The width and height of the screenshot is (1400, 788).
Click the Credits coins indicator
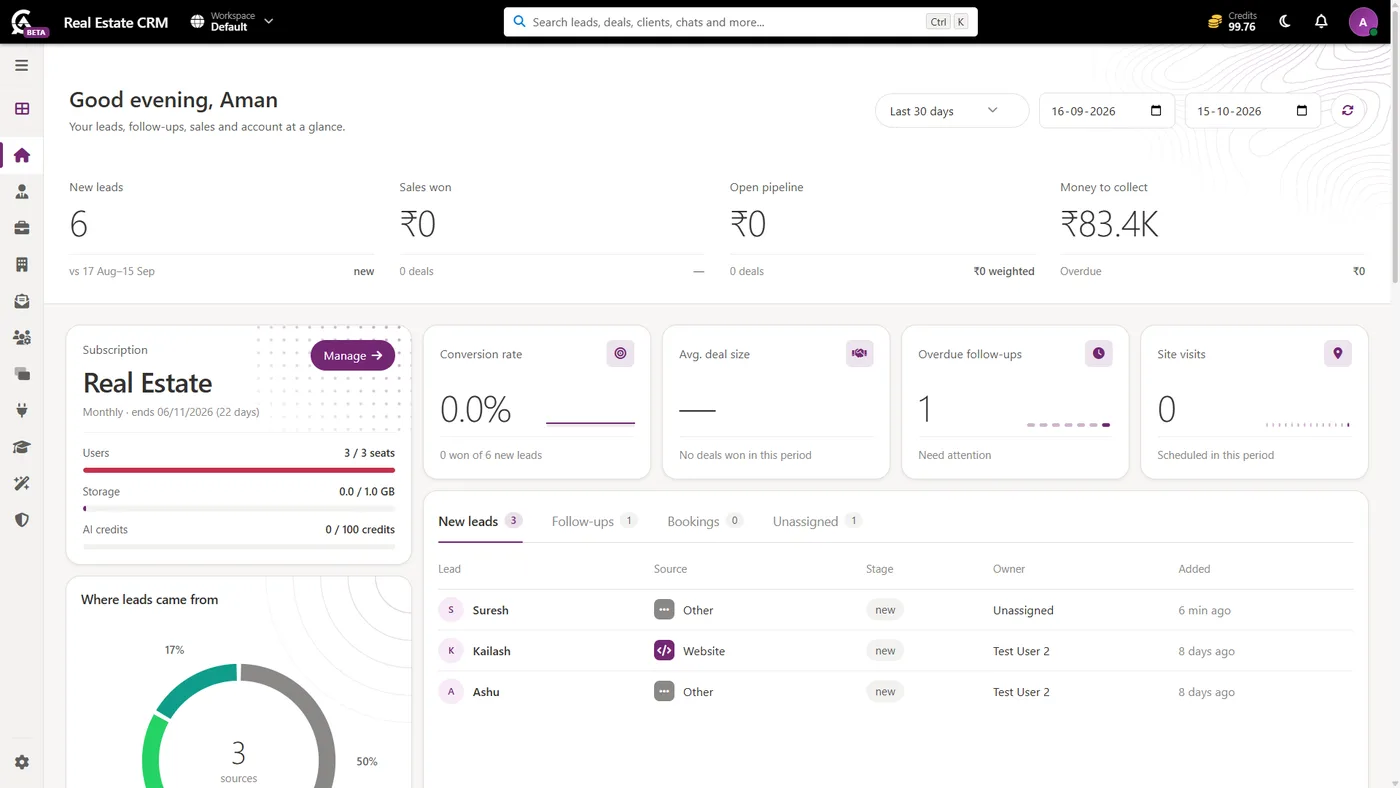coord(1231,21)
